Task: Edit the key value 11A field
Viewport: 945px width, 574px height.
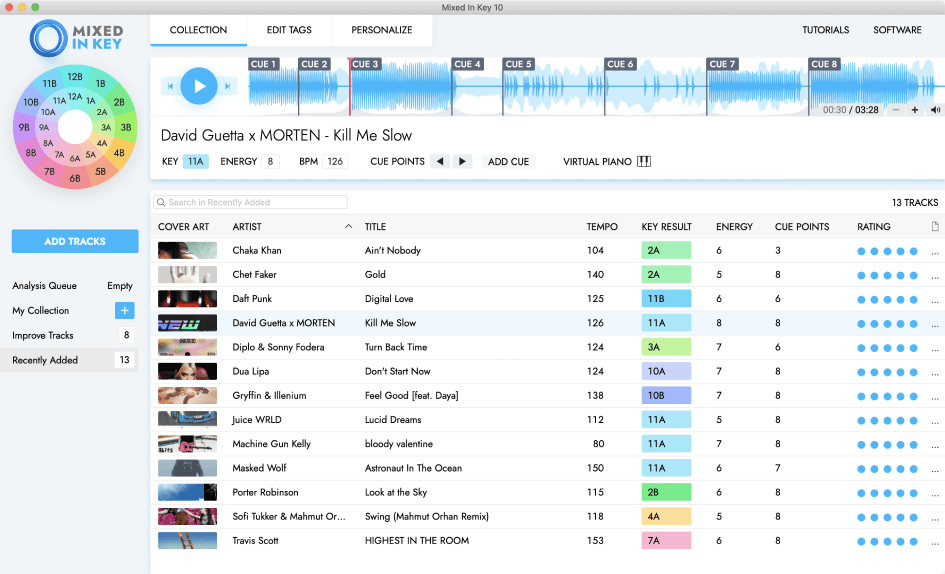Action: pos(195,162)
